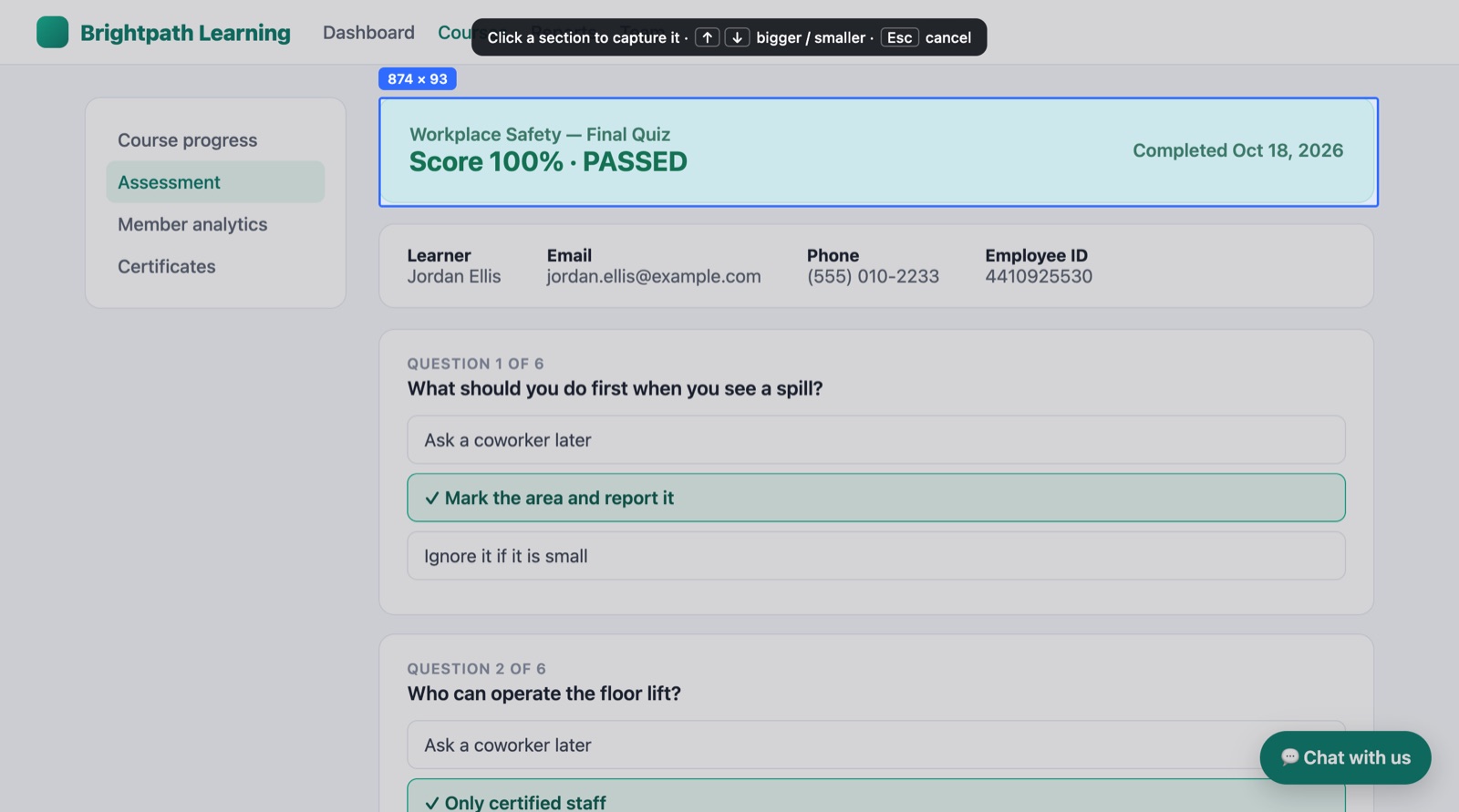The height and width of the screenshot is (812, 1459).
Task: Click 'QUESTION 1 OF 6' label
Action: (x=475, y=364)
